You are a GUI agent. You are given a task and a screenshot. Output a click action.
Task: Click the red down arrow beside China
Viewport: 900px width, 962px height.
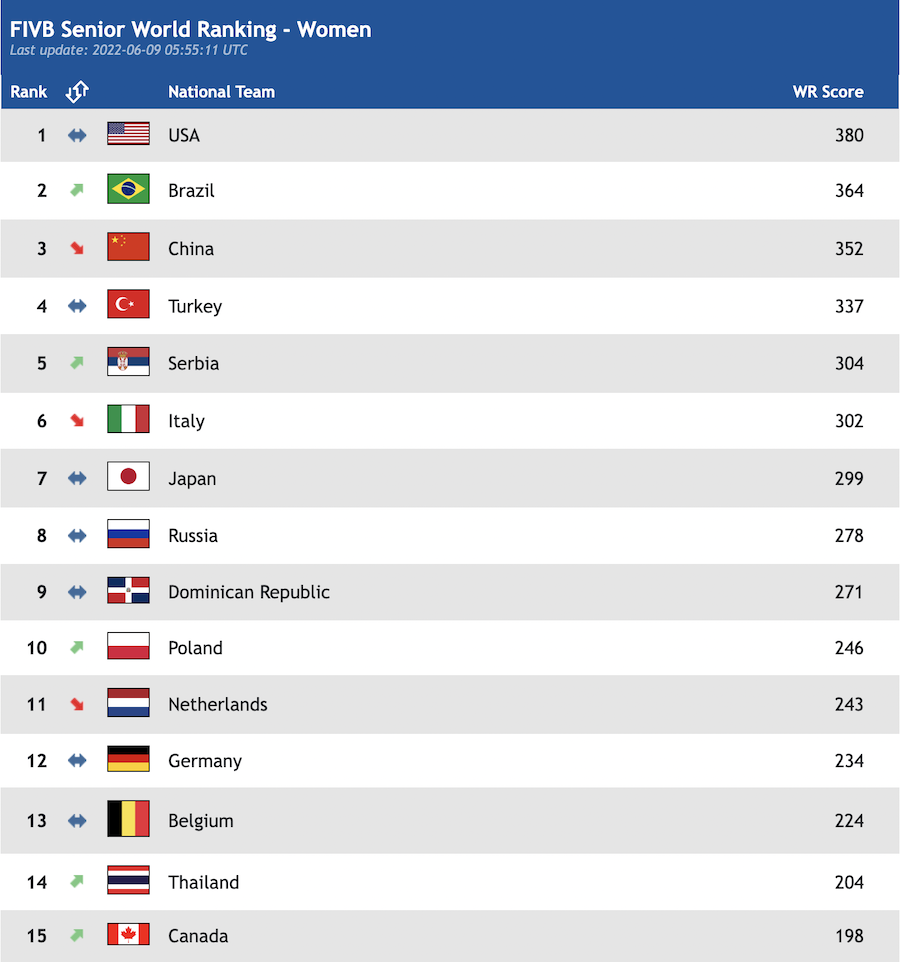coord(77,248)
